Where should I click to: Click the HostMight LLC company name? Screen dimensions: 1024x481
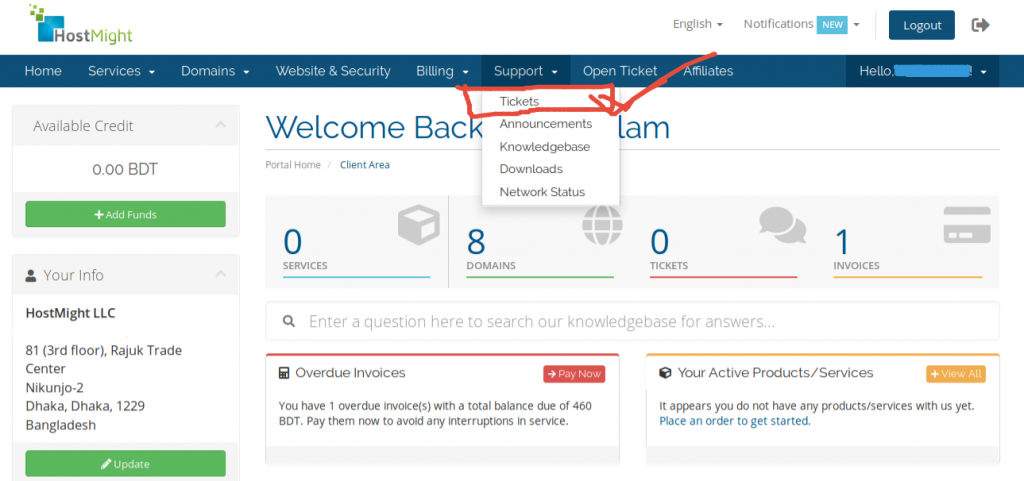click(x=71, y=313)
